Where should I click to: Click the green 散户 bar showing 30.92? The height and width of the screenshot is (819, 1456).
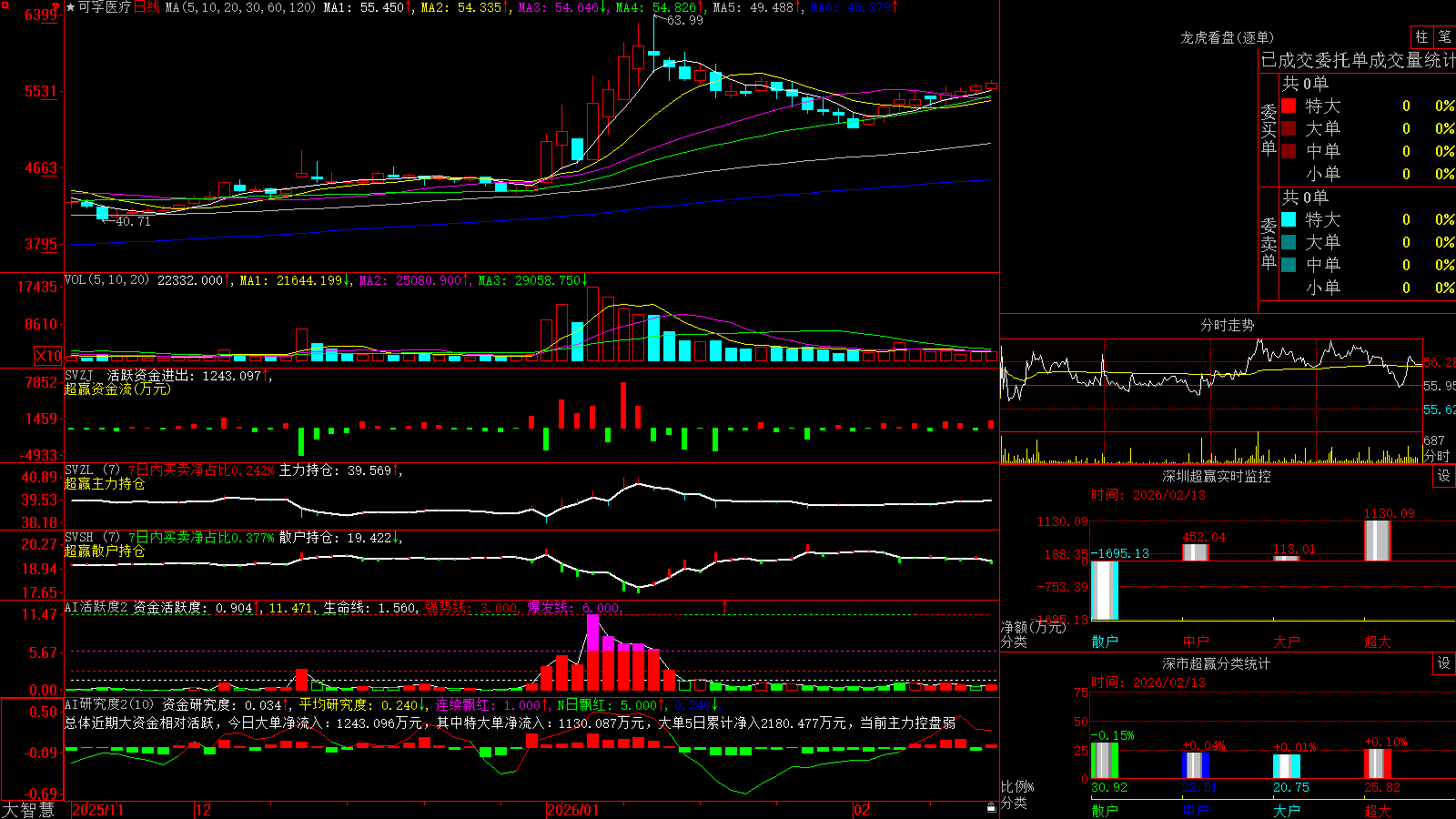point(1105,761)
